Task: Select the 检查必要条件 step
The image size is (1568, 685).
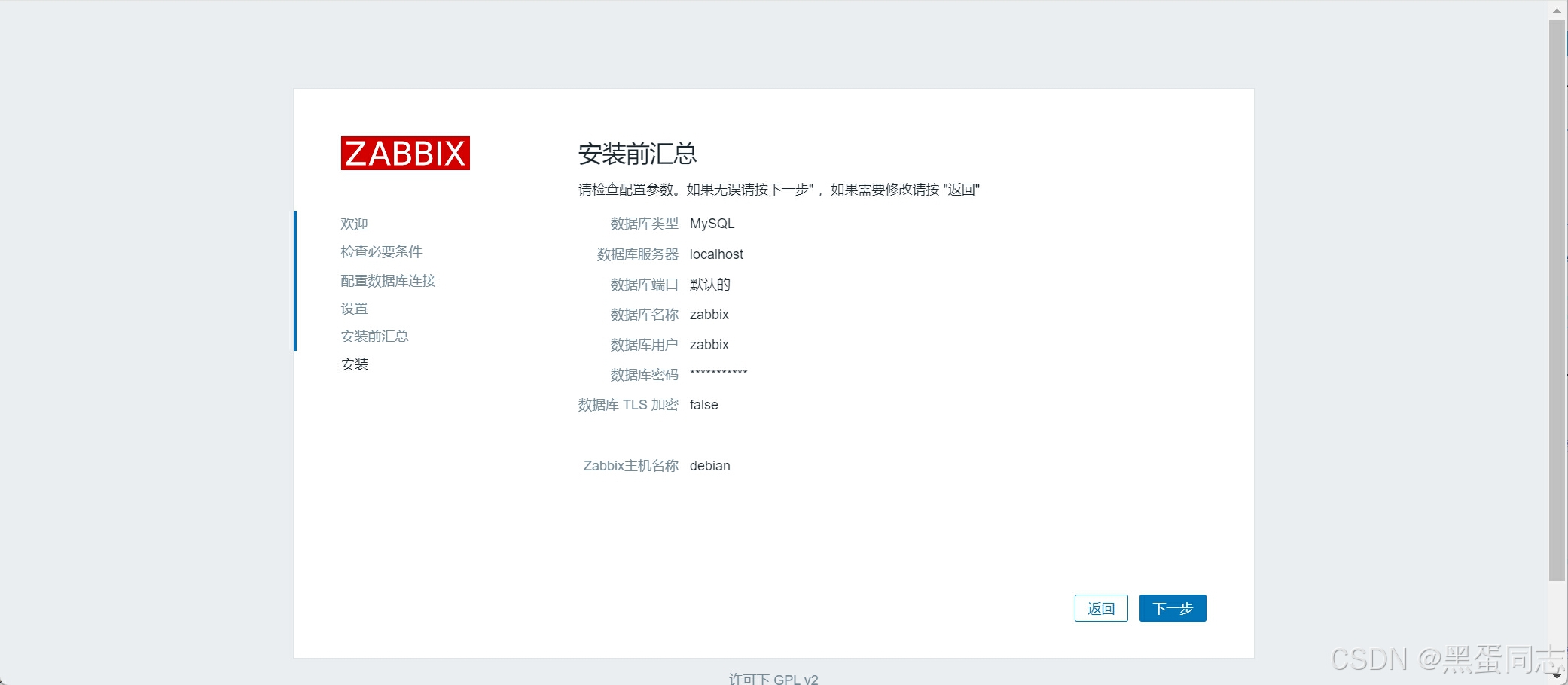Action: pyautogui.click(x=381, y=251)
